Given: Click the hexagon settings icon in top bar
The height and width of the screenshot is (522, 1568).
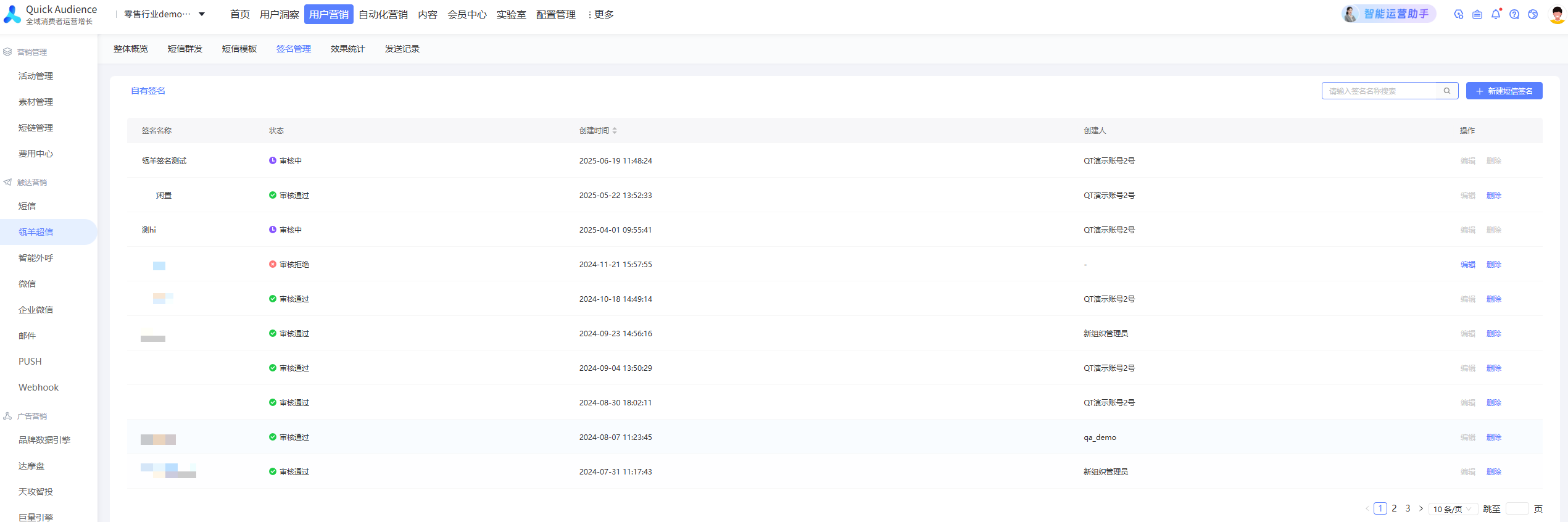Looking at the screenshot, I should point(1459,14).
